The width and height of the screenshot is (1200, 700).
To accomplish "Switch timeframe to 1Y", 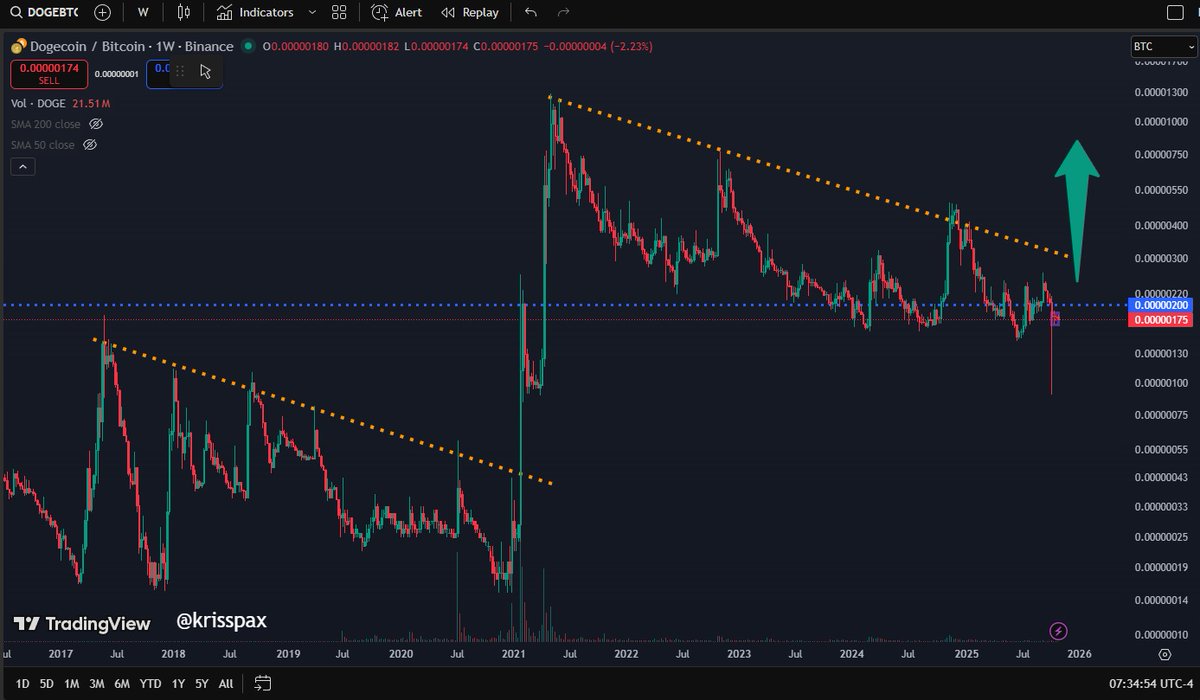I will click(x=177, y=684).
